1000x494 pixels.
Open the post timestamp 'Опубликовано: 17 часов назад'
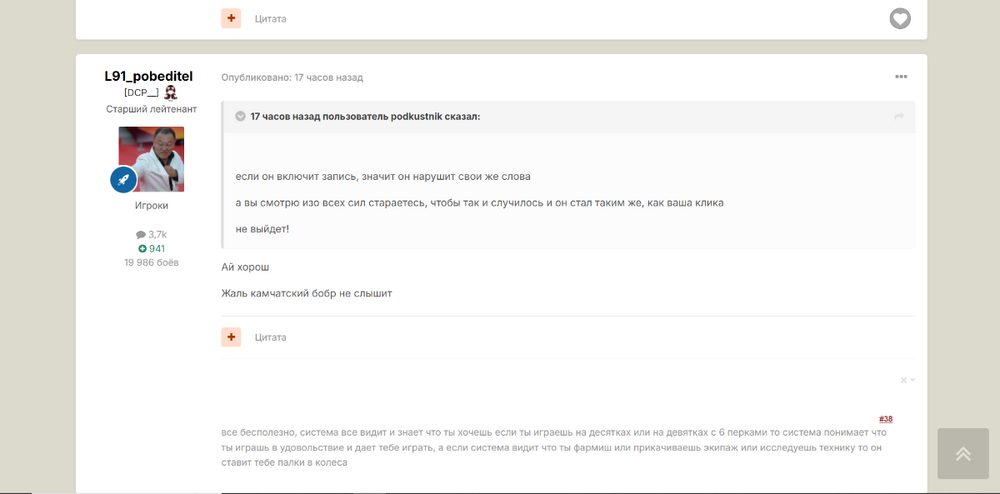coord(292,77)
